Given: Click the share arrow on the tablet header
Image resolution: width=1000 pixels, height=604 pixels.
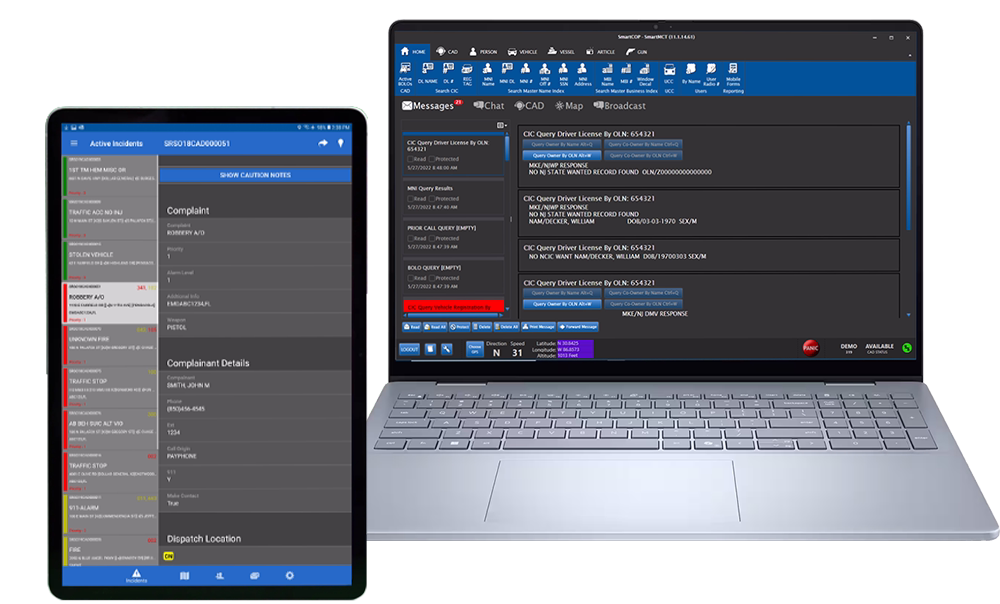Looking at the screenshot, I should (x=323, y=143).
